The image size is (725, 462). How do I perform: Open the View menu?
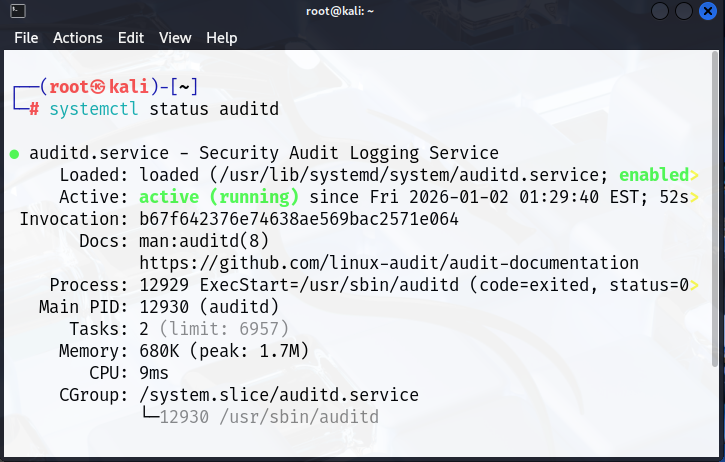[175, 38]
